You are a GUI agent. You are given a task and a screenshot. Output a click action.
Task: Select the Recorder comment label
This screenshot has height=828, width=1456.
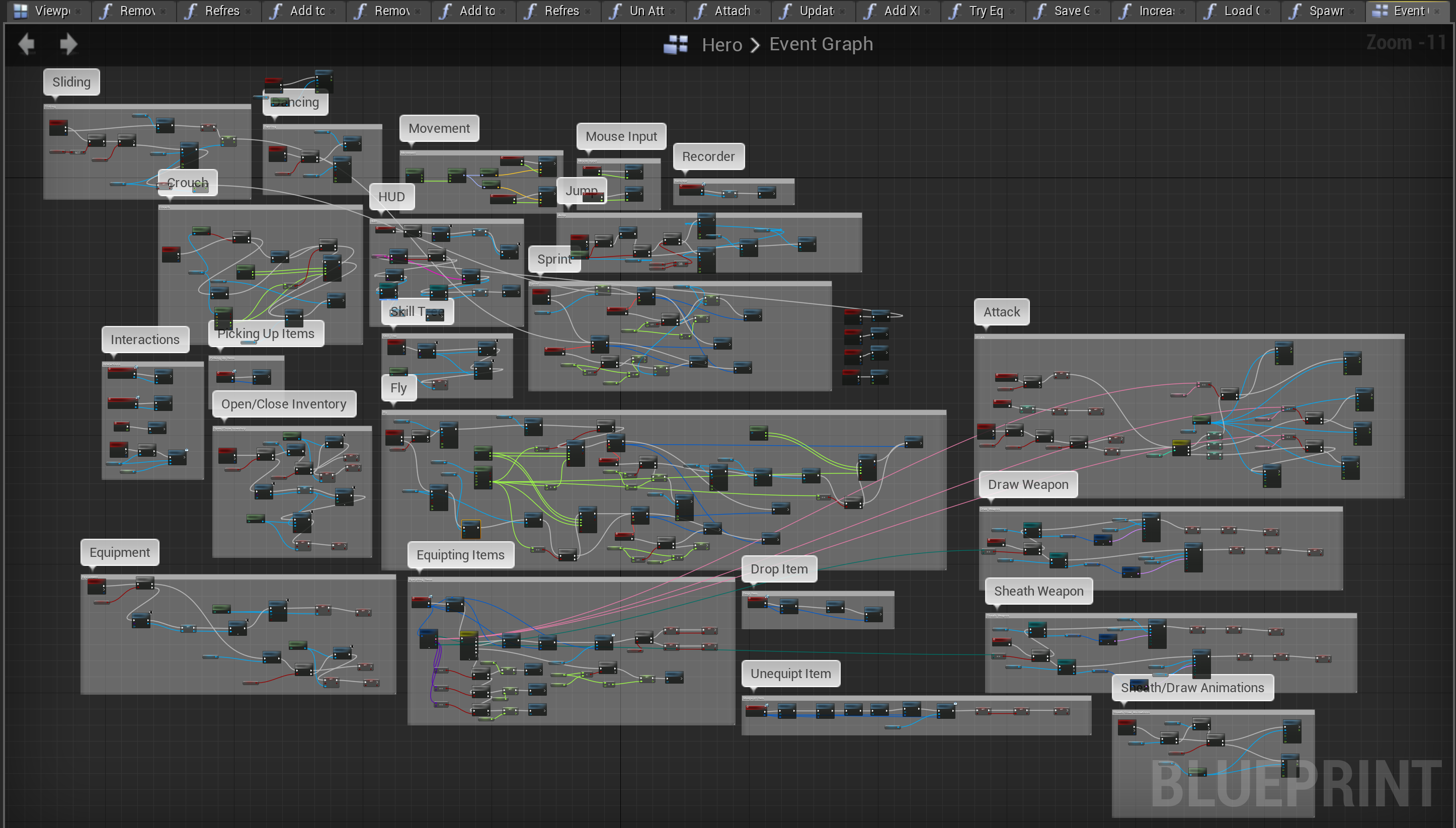point(708,156)
